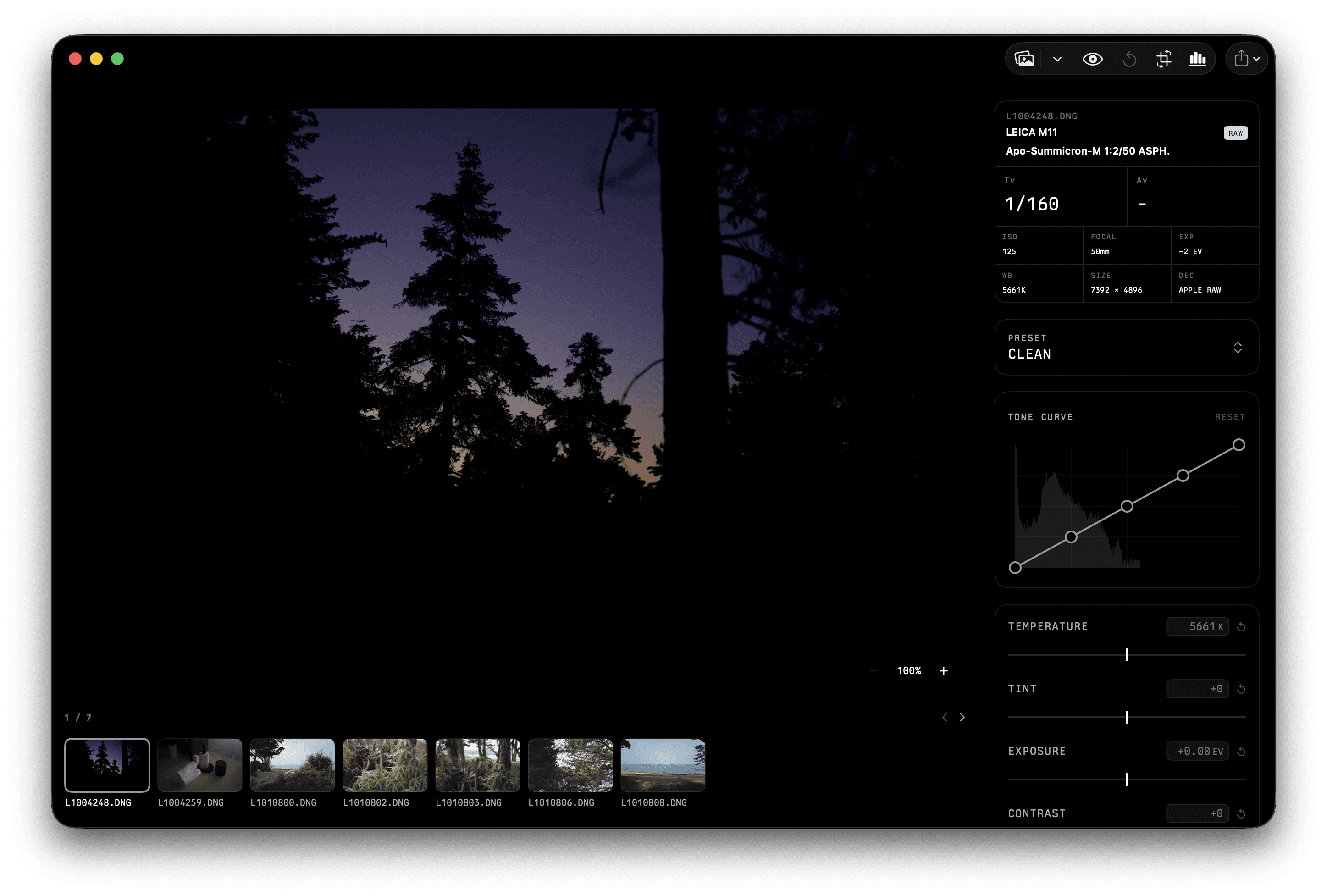Select thumbnail L1010808.DNG
This screenshot has height=896, width=1327.
tap(663, 765)
